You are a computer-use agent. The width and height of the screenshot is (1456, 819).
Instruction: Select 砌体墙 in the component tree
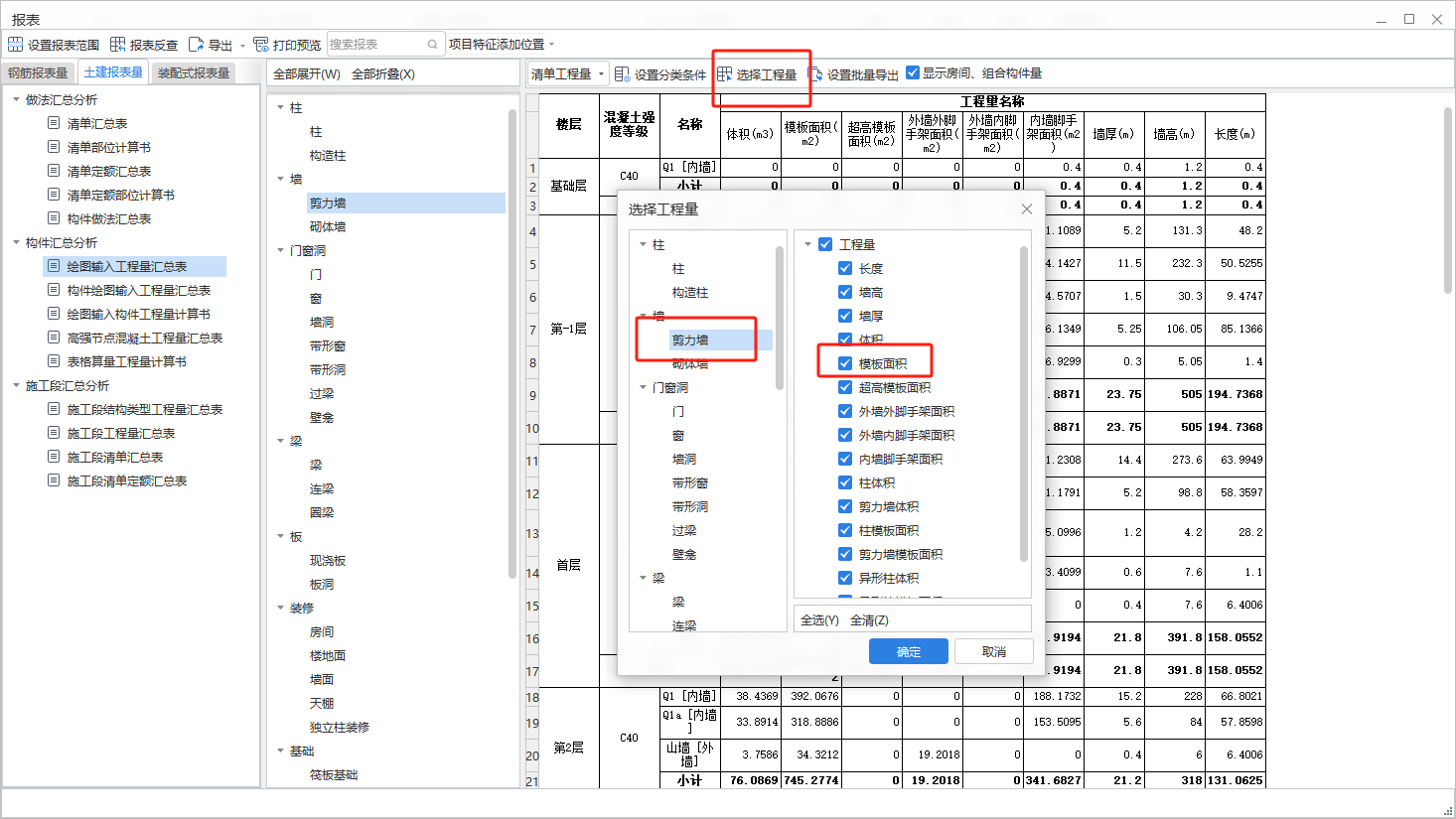click(328, 226)
